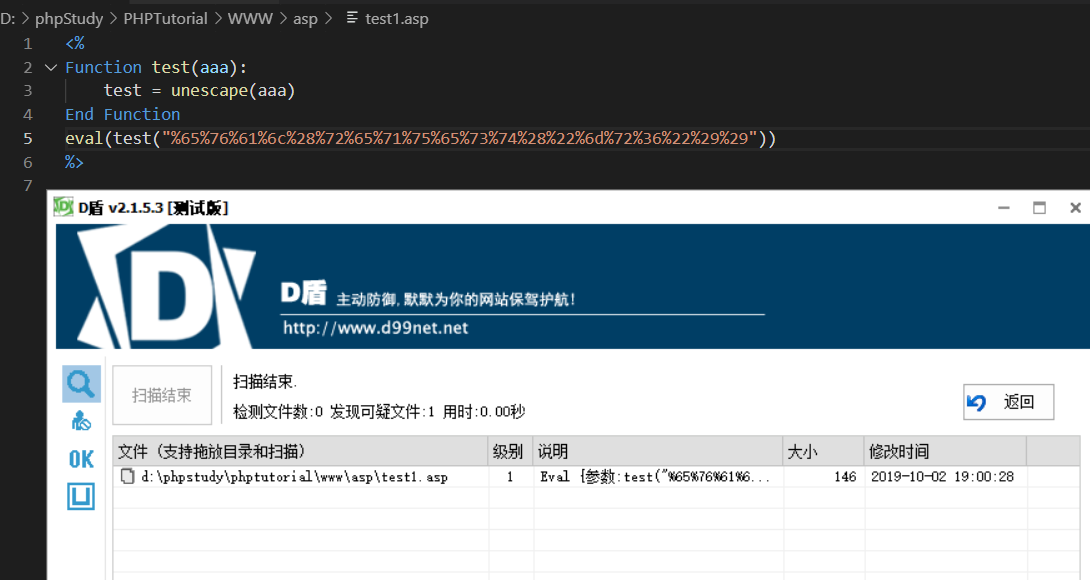Viewport: 1090px width, 580px height.
Task: Click line number 3 in the editor gutter
Action: point(28,90)
